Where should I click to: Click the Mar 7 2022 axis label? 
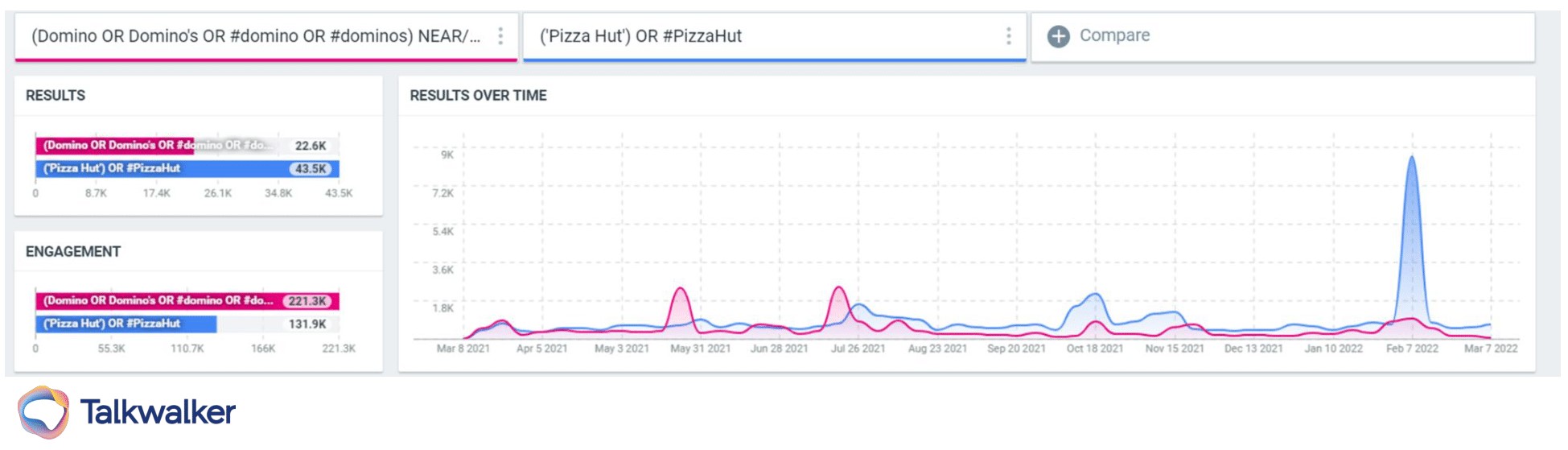tap(1490, 349)
